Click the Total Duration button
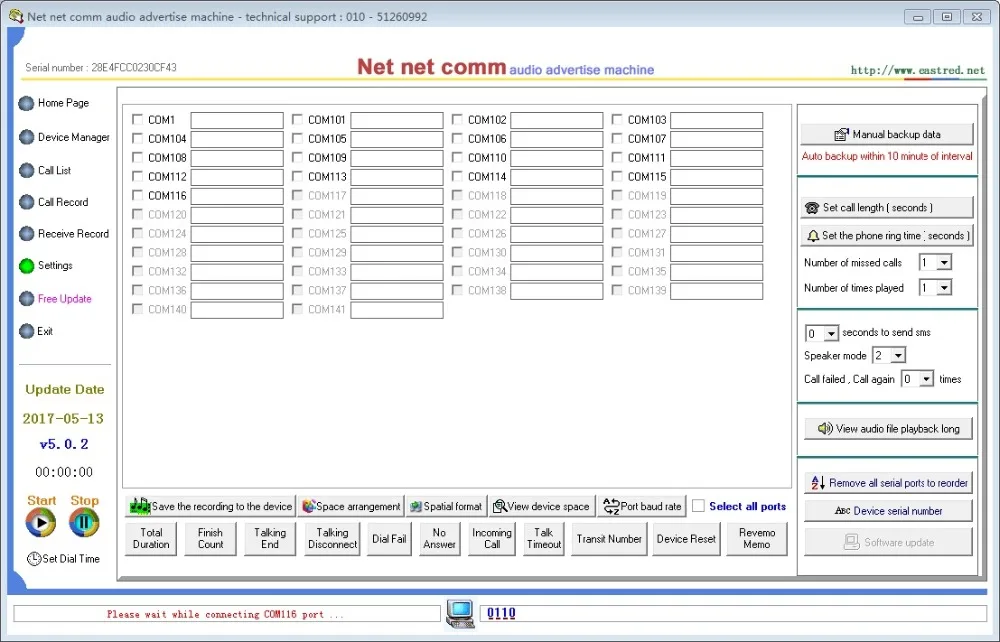This screenshot has width=1000, height=642. pos(151,539)
